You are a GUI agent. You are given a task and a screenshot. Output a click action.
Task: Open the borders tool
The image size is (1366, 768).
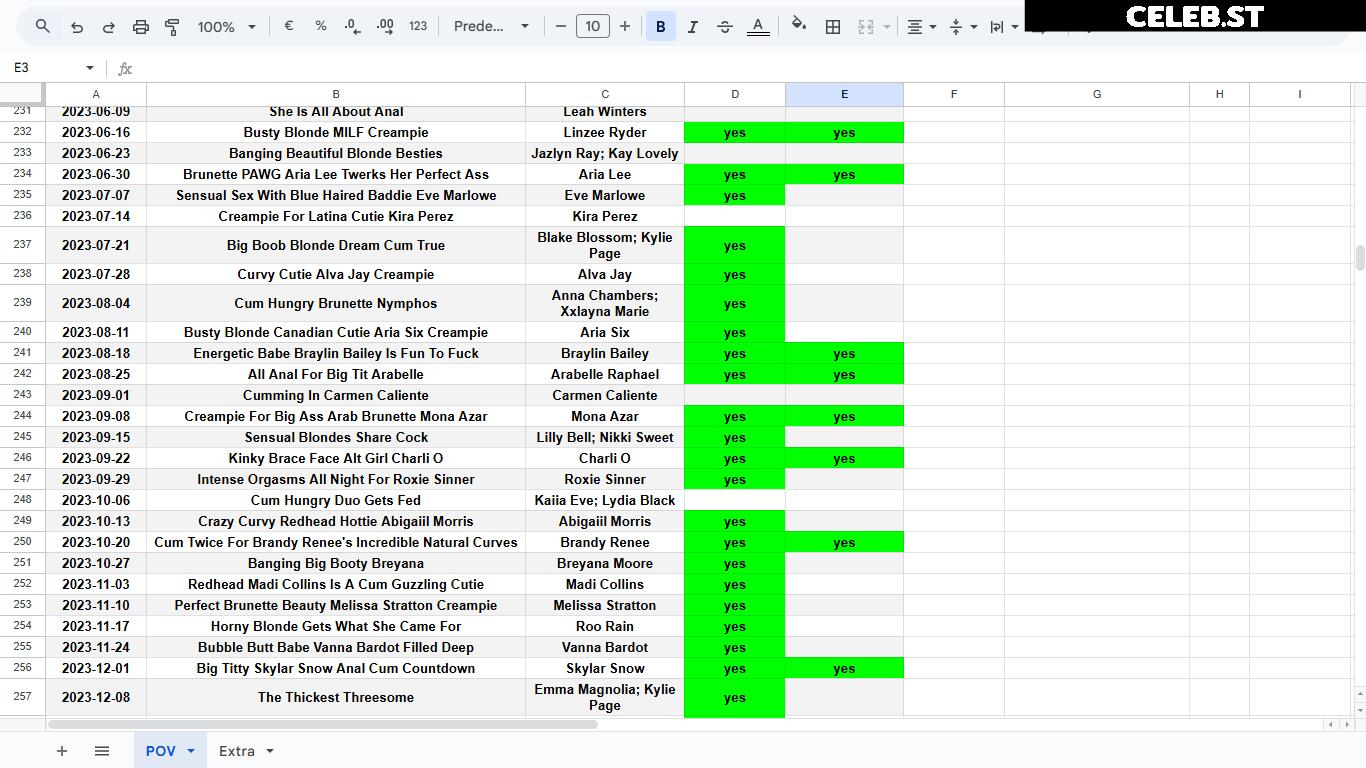pos(832,27)
